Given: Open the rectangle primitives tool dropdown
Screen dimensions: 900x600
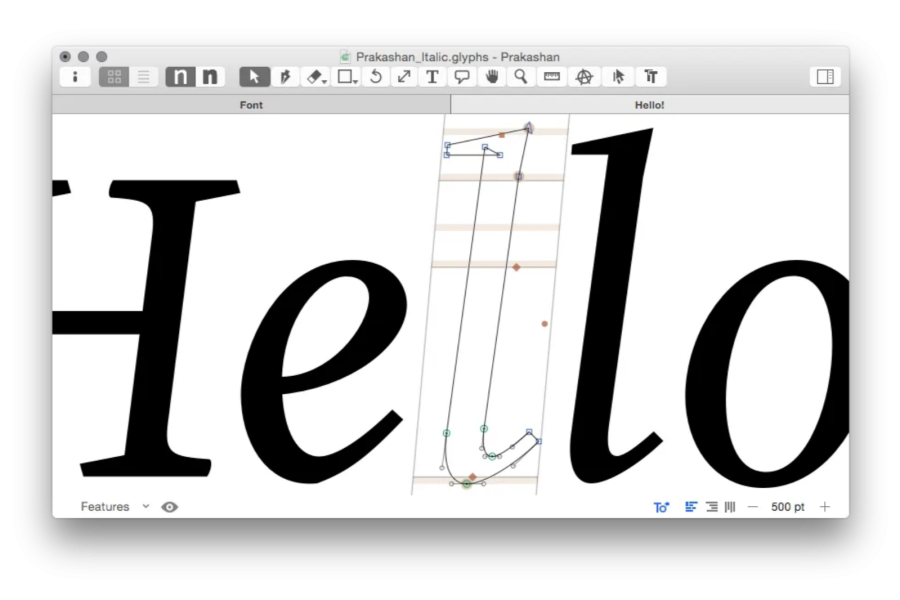Looking at the screenshot, I should pyautogui.click(x=347, y=77).
